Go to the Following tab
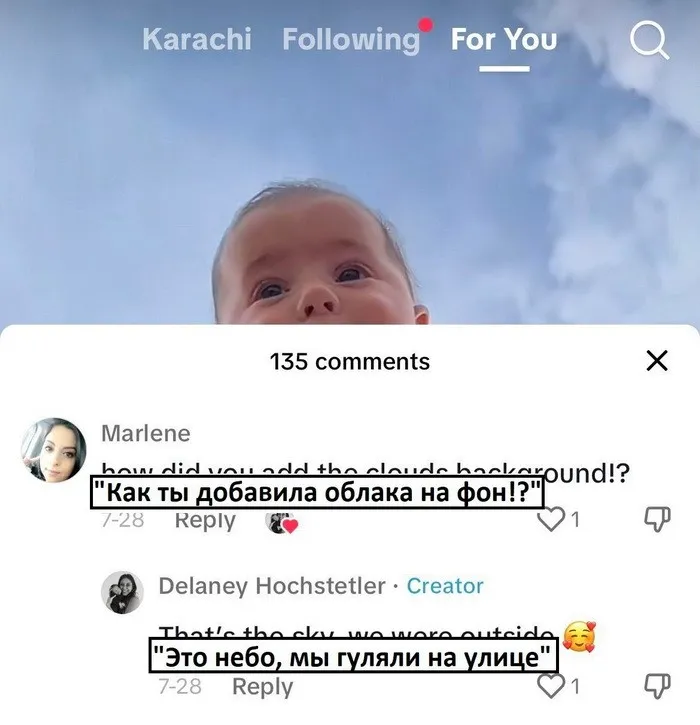 351,40
